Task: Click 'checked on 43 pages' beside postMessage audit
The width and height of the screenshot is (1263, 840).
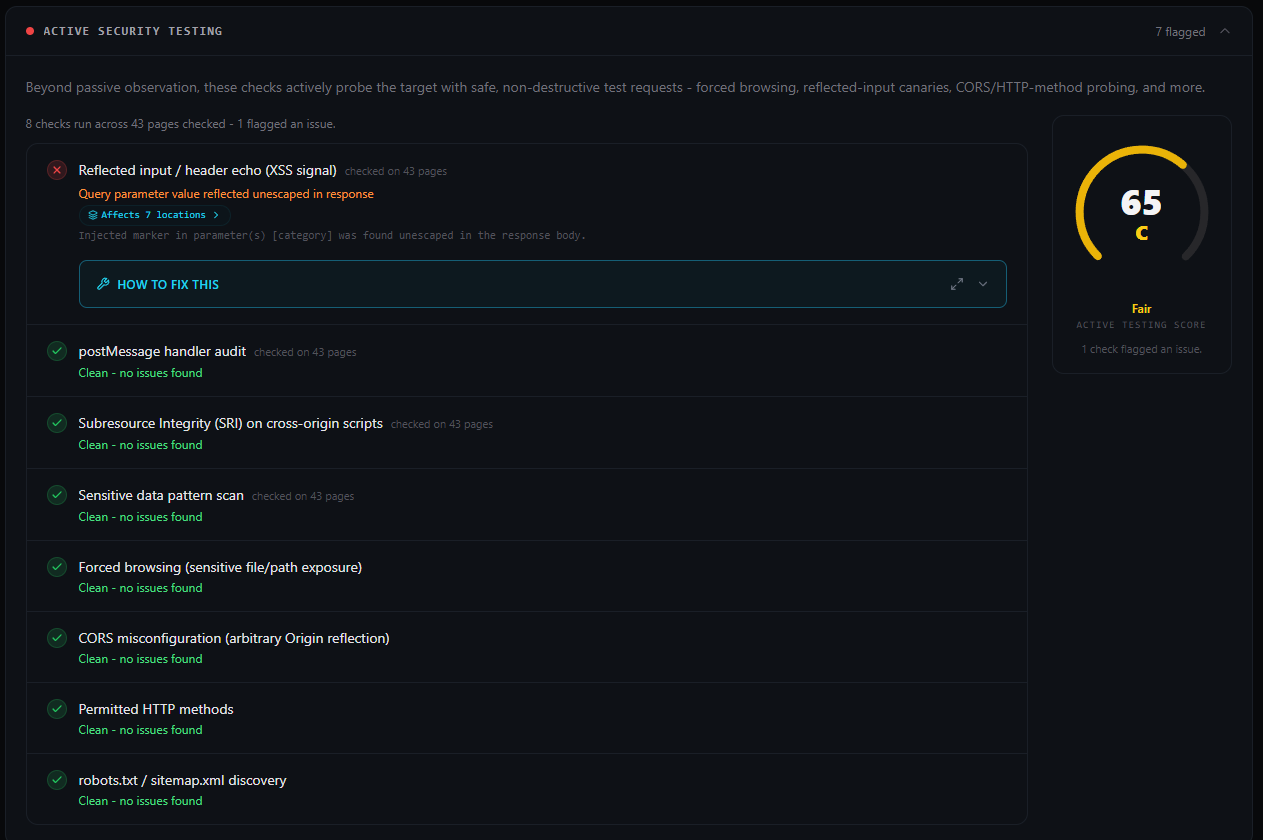Action: 305,353
